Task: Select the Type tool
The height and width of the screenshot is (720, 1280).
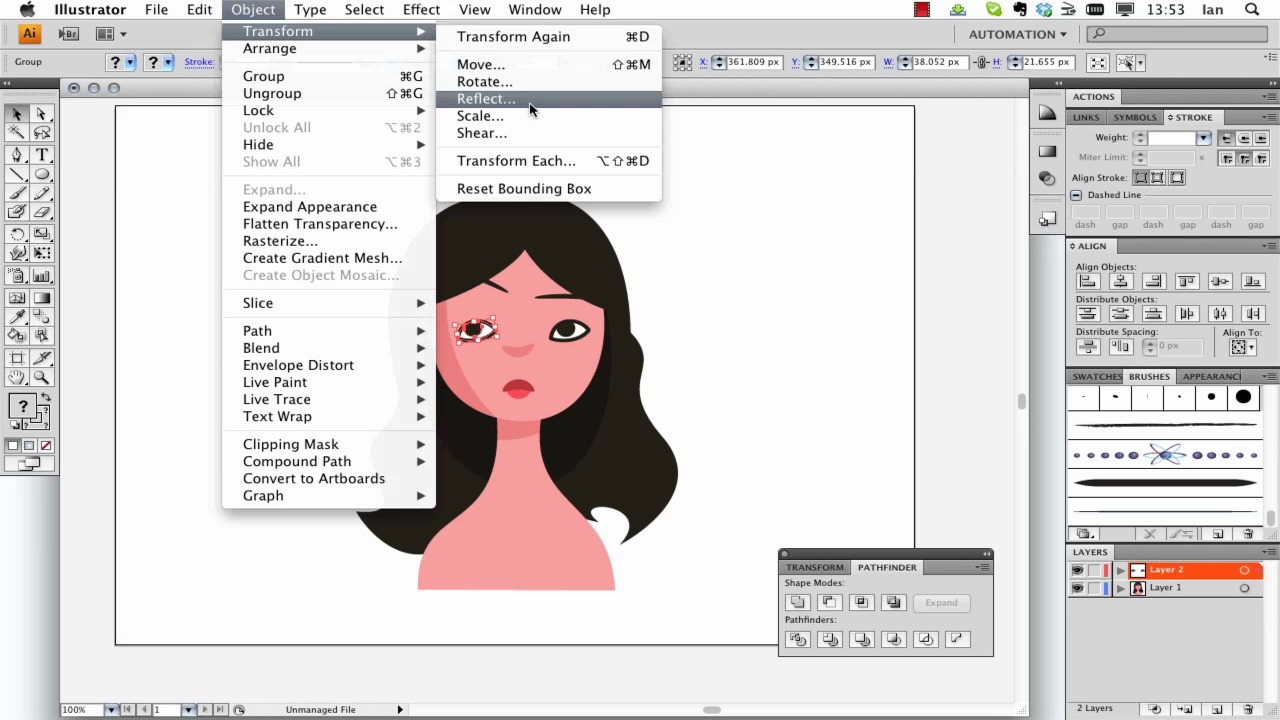Action: click(x=42, y=155)
